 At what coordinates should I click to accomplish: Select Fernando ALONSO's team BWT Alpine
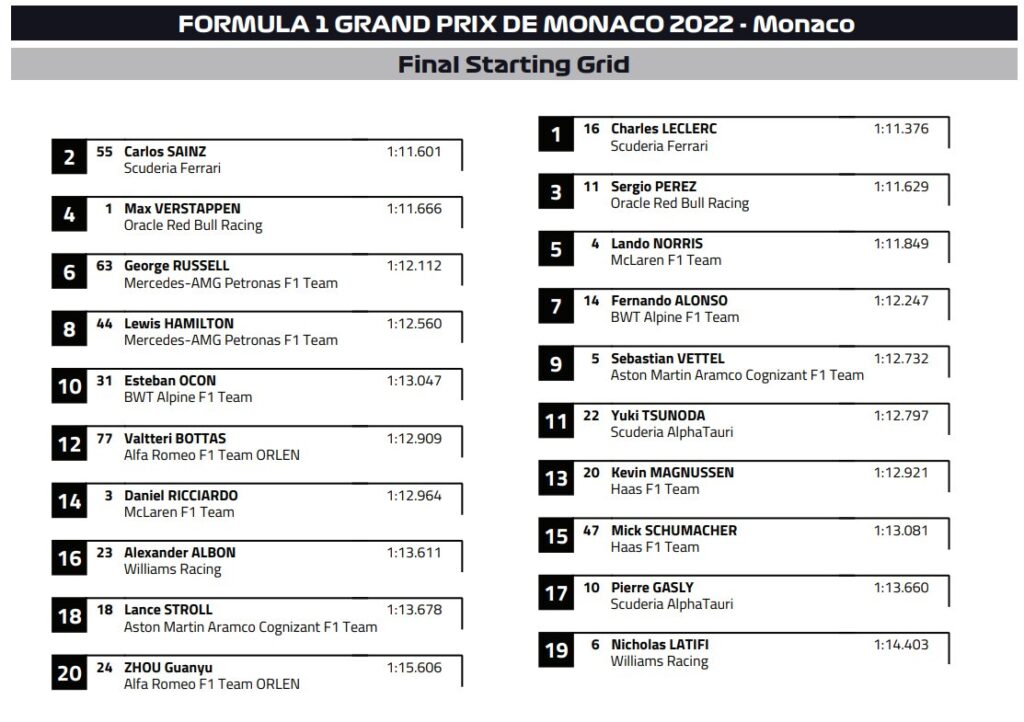point(674,318)
